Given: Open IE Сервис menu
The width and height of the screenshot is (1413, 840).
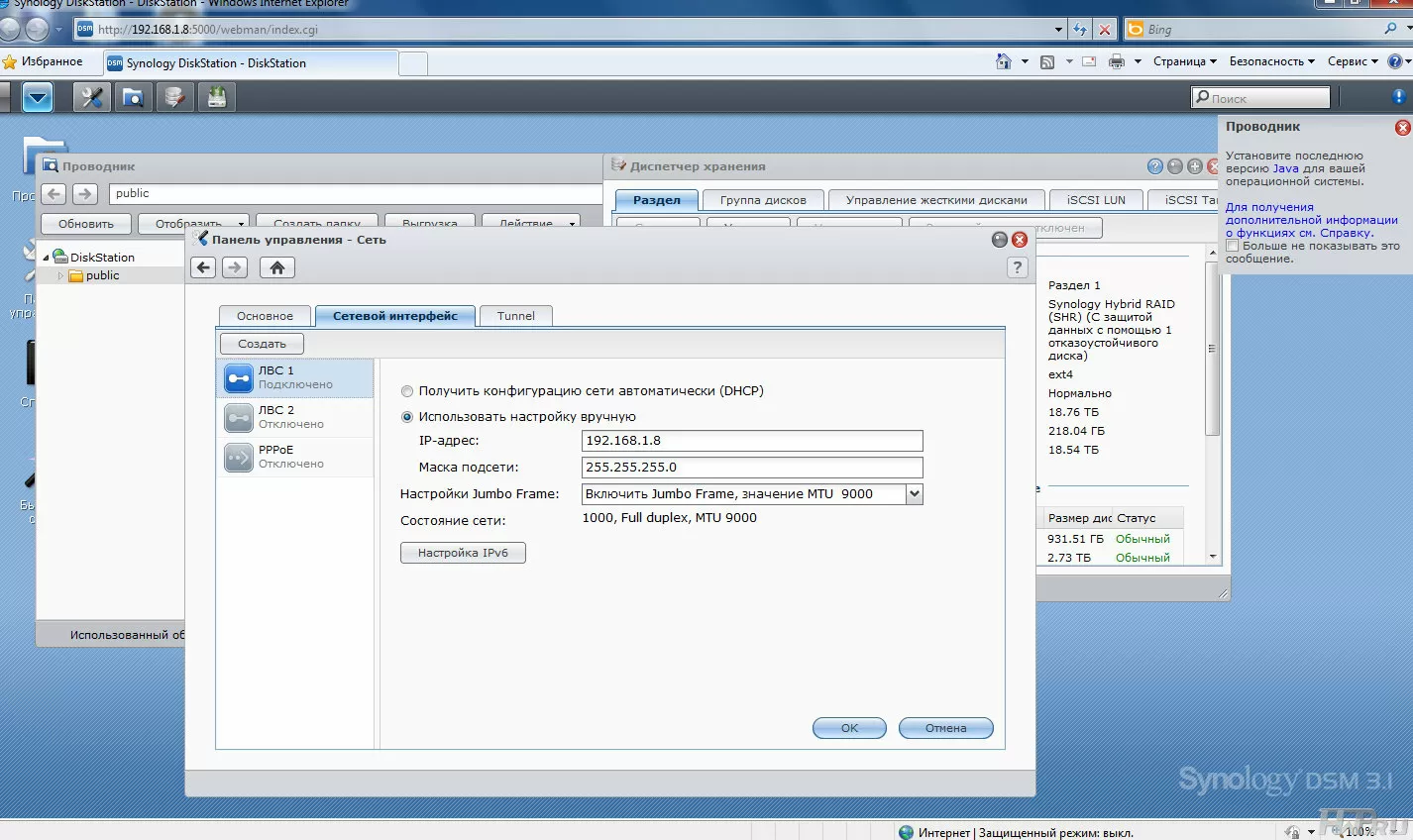Looking at the screenshot, I should (x=1353, y=61).
